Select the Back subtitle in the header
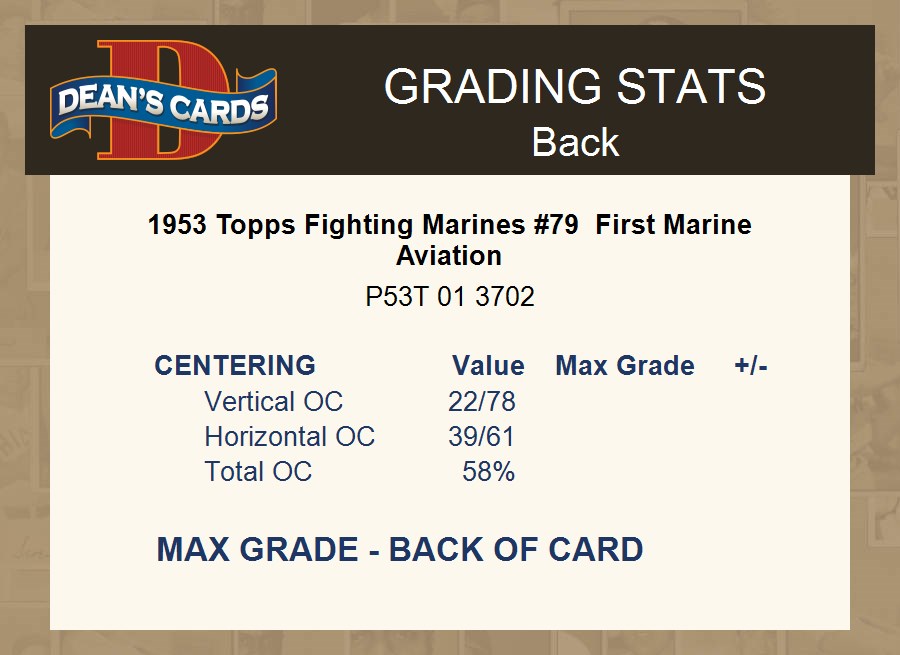The image size is (900, 655). tap(575, 142)
